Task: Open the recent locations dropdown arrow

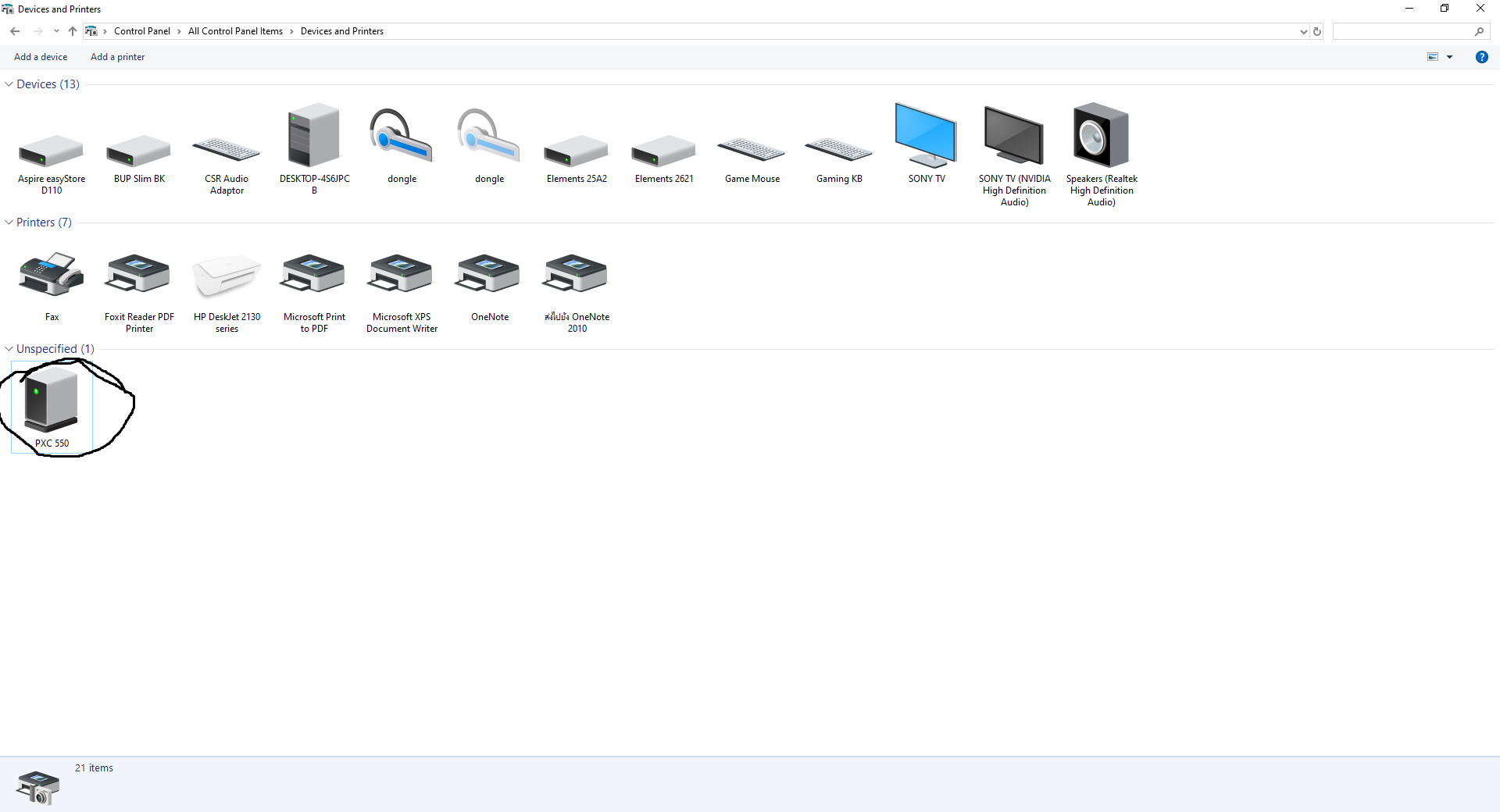Action: click(56, 31)
